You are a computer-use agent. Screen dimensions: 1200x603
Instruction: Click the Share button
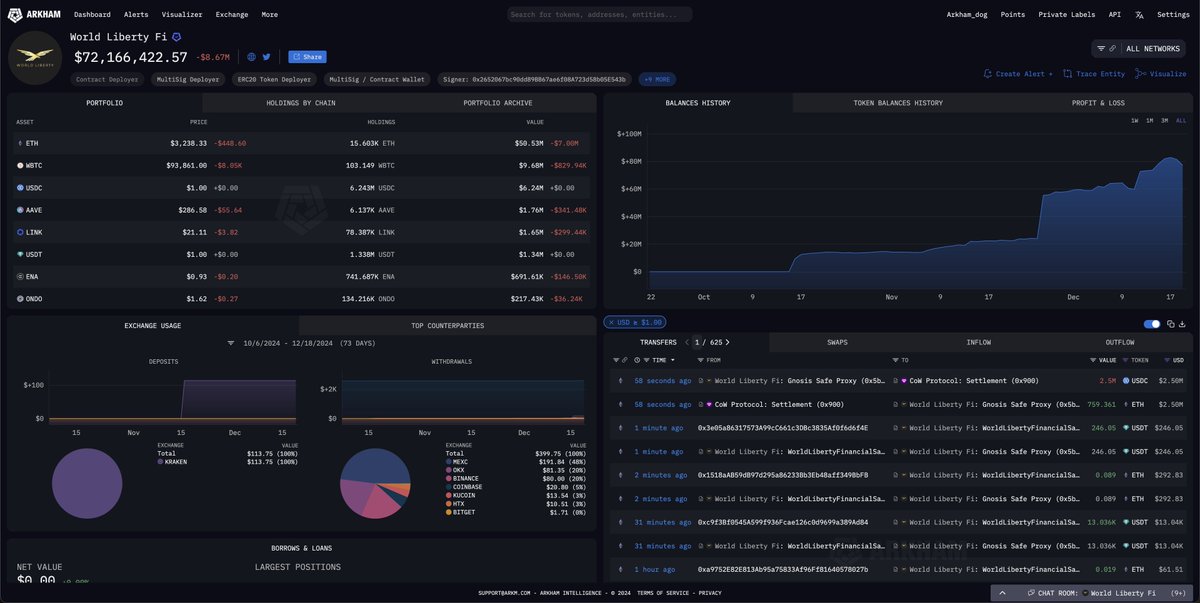click(x=307, y=57)
